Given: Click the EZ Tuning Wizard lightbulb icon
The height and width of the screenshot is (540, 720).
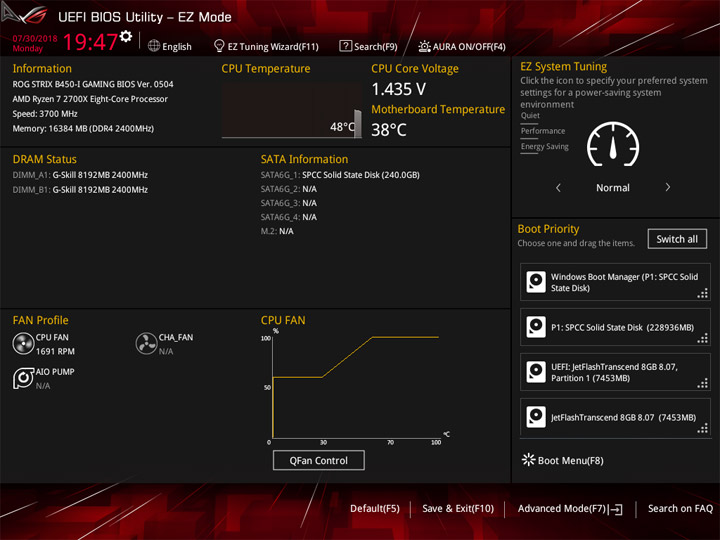Looking at the screenshot, I should pyautogui.click(x=219, y=46).
